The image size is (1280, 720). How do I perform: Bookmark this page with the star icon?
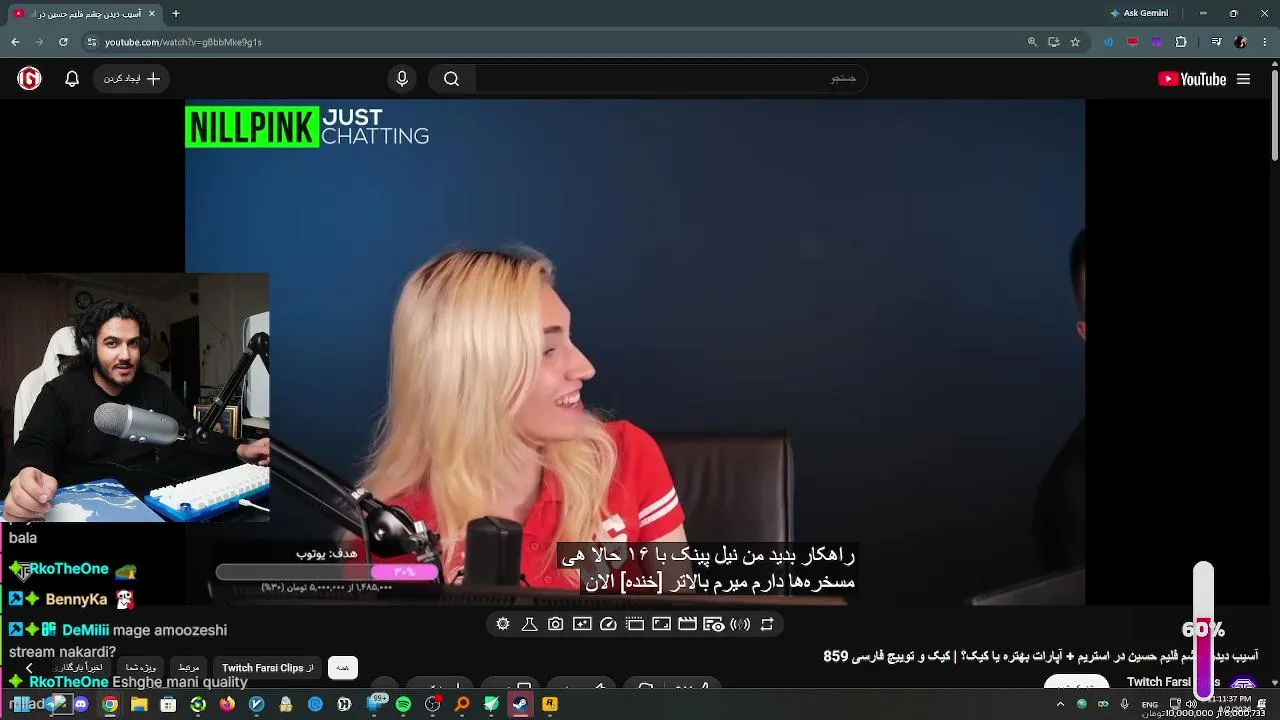tap(1075, 42)
